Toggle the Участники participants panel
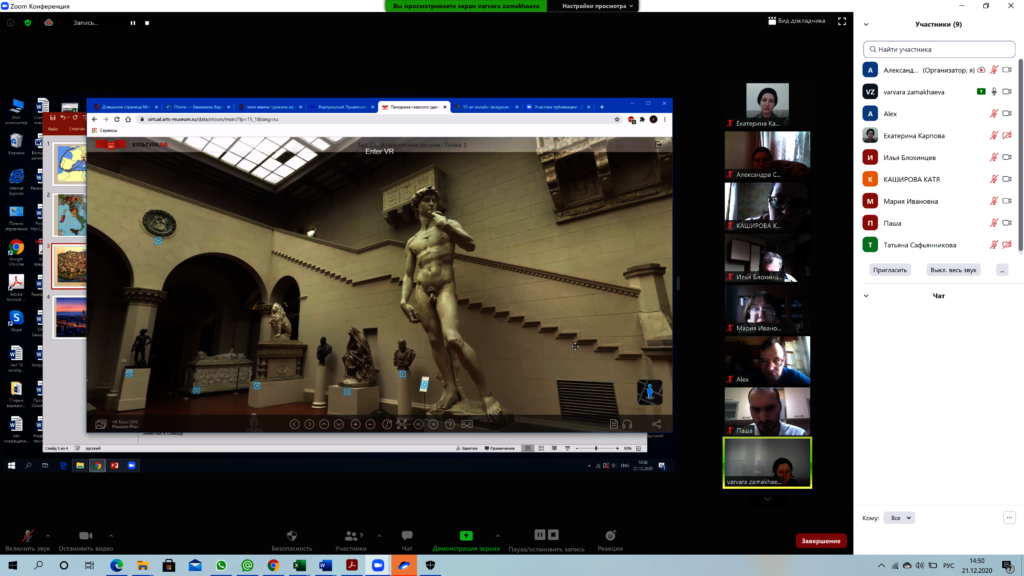Image resolution: width=1024 pixels, height=576 pixels. tap(351, 541)
